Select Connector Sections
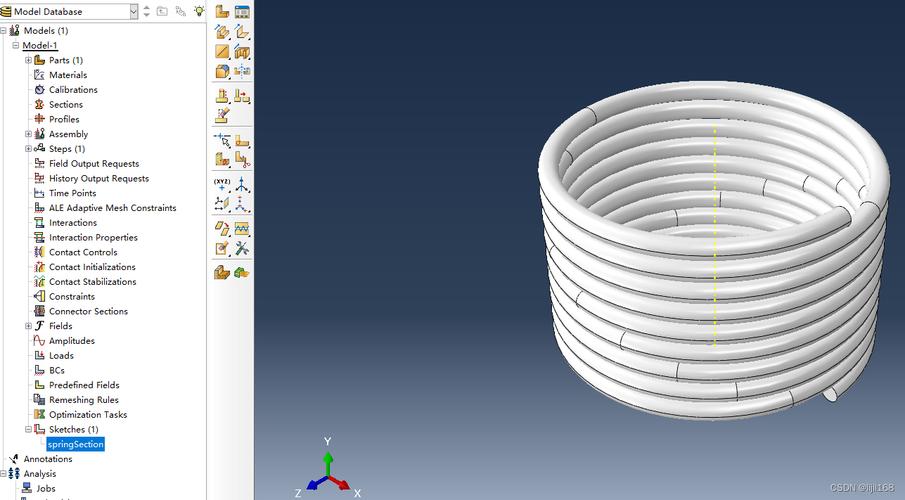 click(88, 311)
